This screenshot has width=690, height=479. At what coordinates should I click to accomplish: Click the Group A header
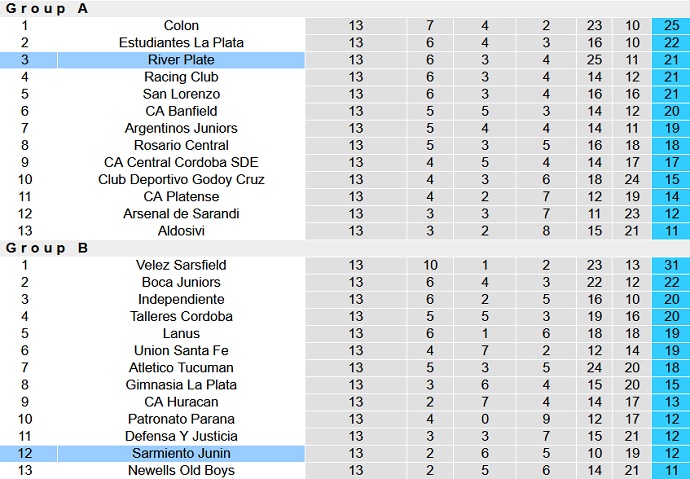point(48,8)
